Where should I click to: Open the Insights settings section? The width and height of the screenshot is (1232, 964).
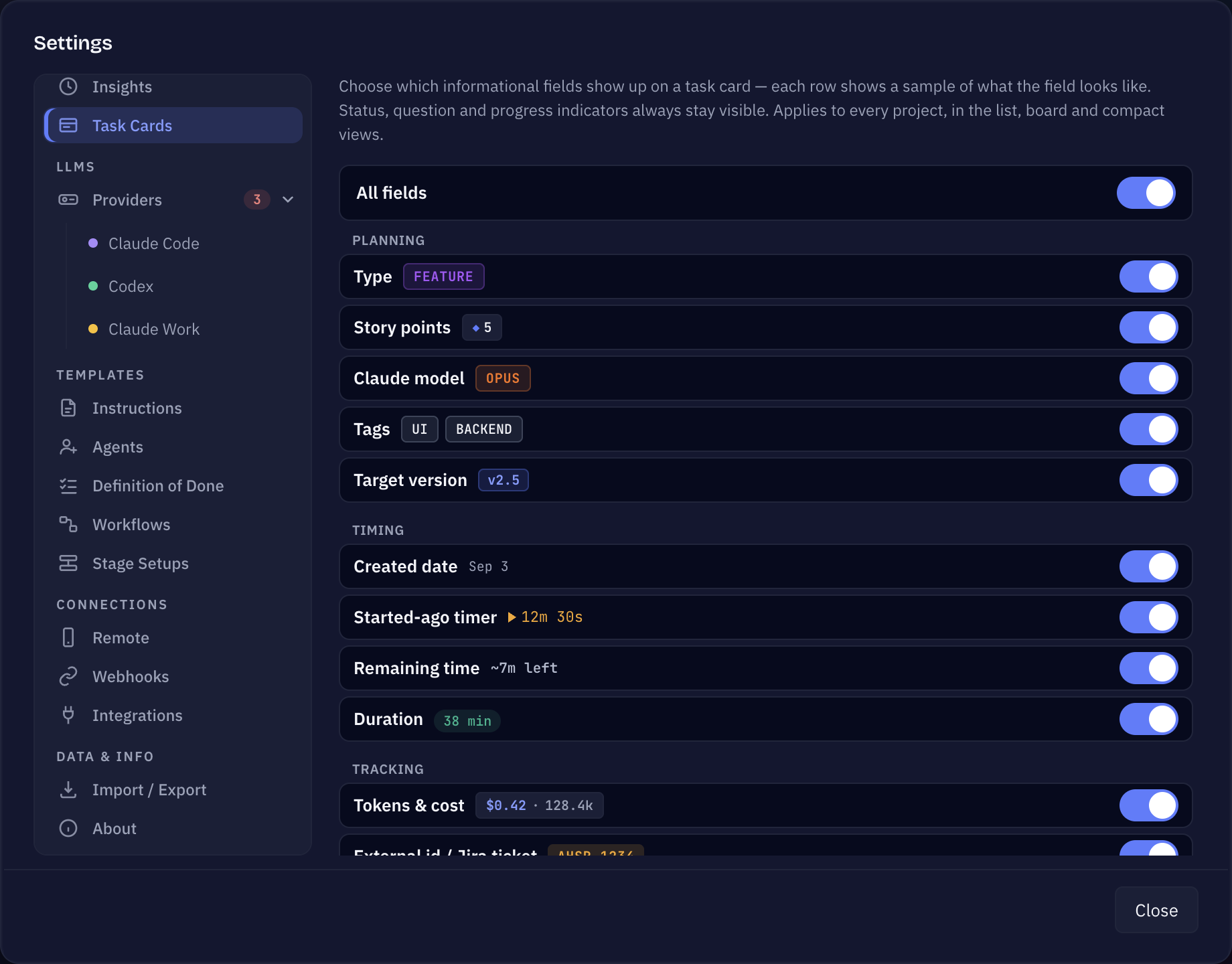[173, 87]
